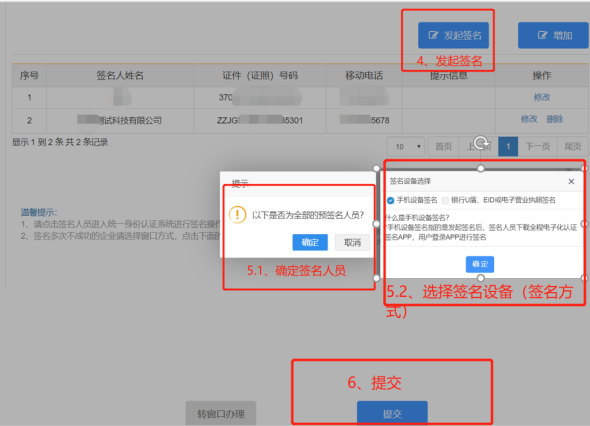Viewport: 590px width, 426px height.
Task: Click the 增加 button
Action: [x=553, y=35]
